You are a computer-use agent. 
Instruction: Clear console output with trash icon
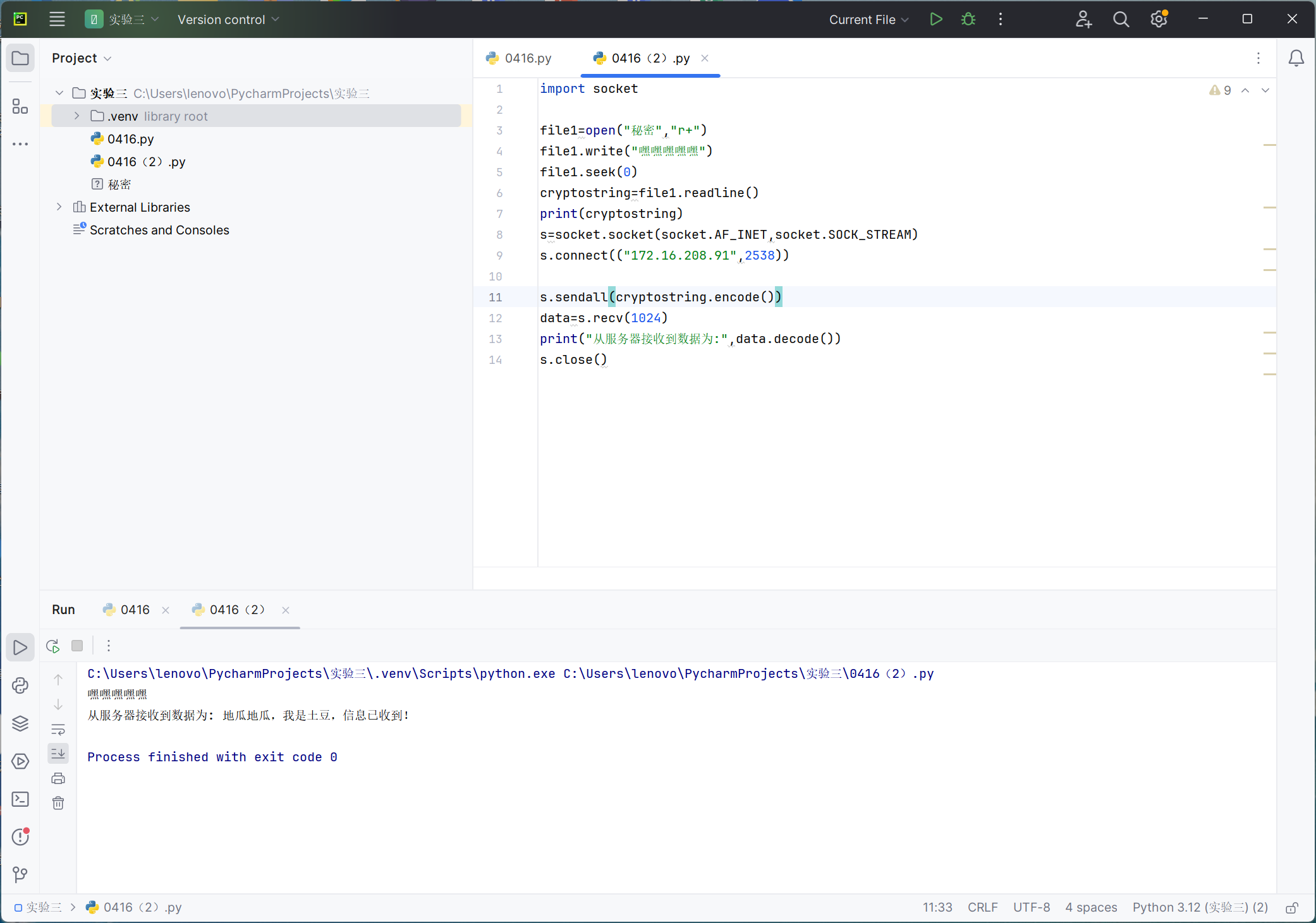58,803
